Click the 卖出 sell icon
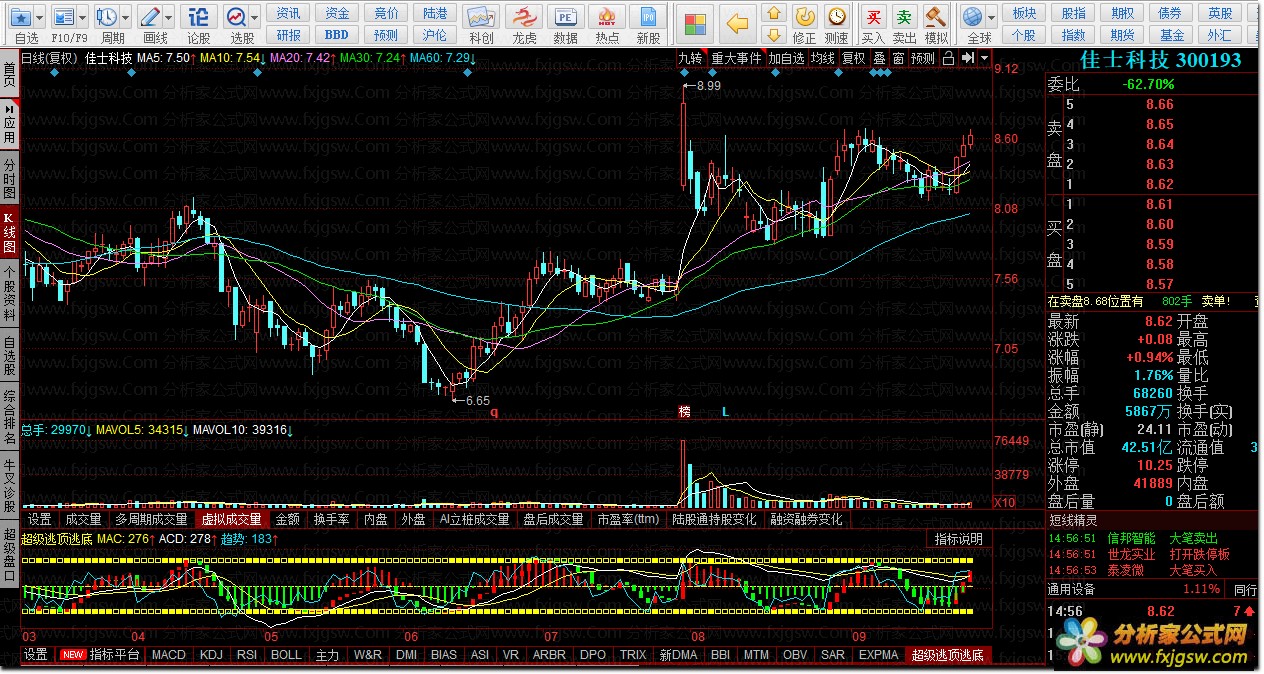The width and height of the screenshot is (1264, 674). [x=904, y=16]
